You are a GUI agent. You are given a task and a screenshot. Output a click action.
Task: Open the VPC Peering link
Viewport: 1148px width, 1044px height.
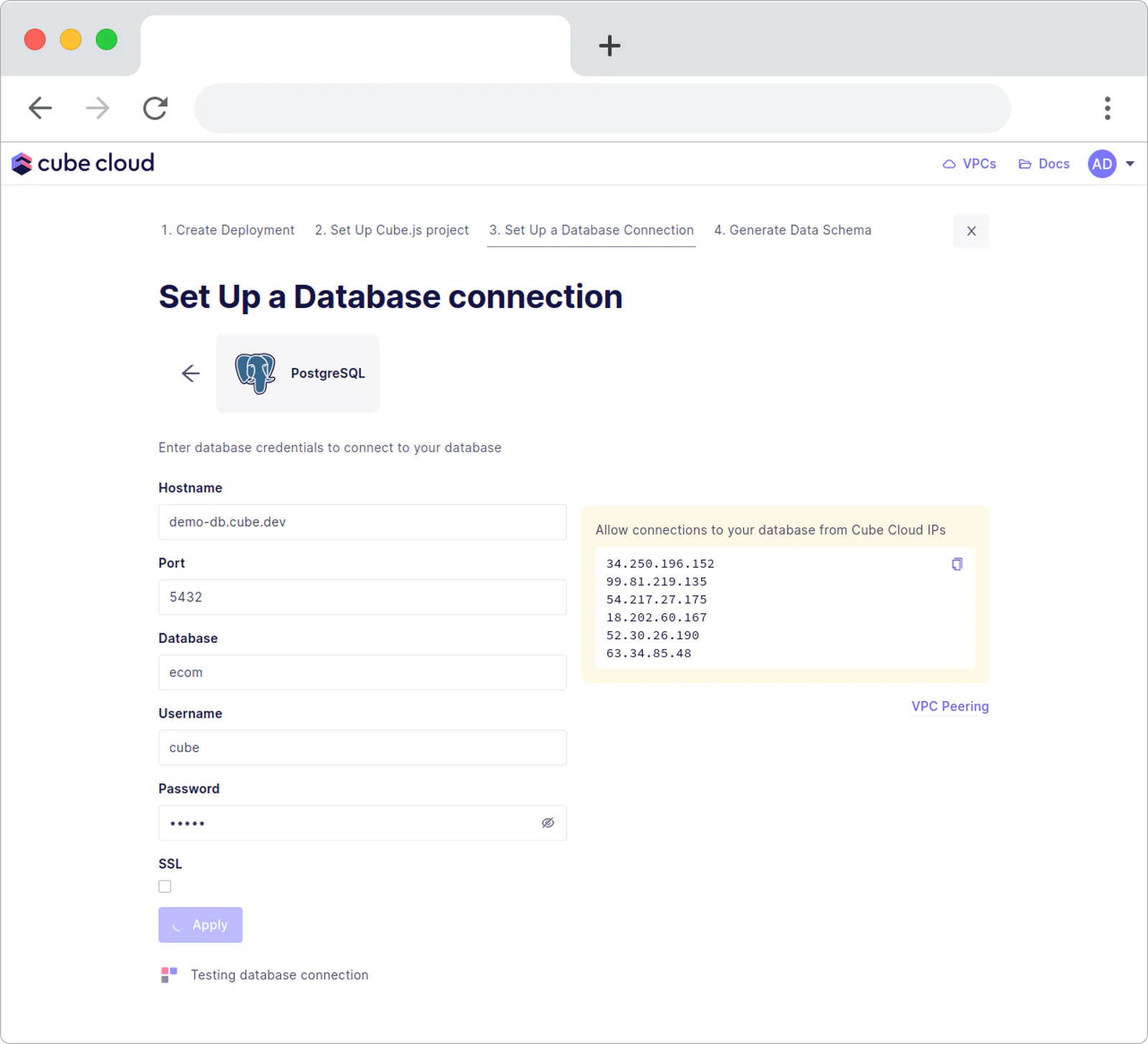pos(950,706)
